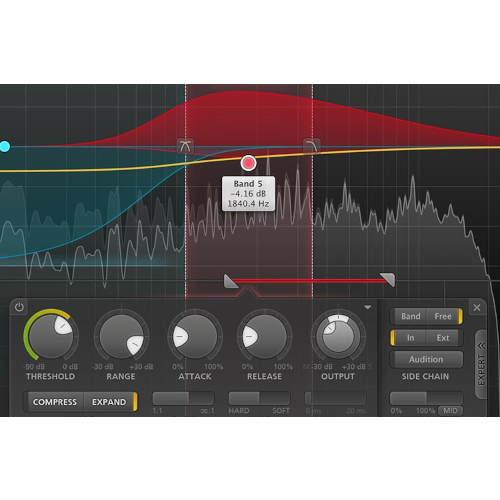Click the left side chain range handle
This screenshot has height=500, width=500.
click(x=230, y=281)
